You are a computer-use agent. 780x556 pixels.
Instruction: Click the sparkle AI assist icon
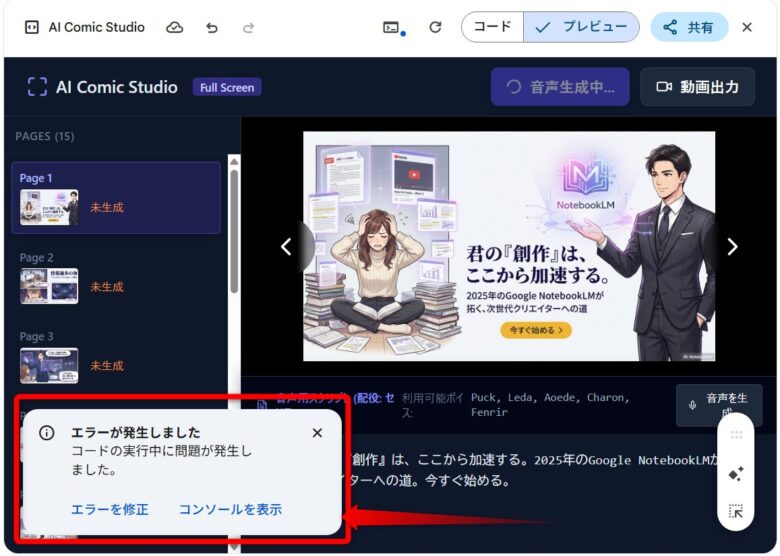[x=736, y=474]
